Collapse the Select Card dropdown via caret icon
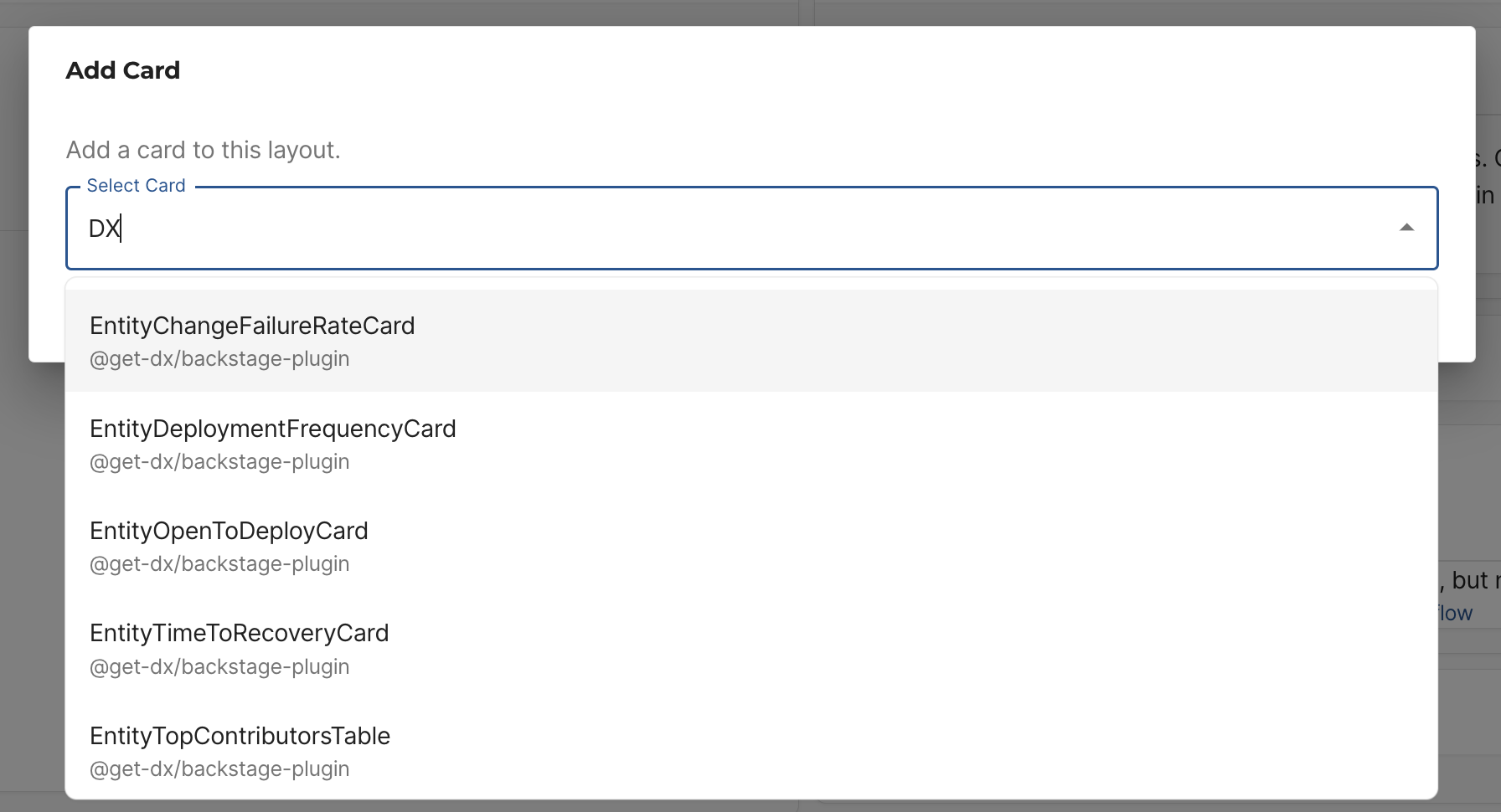This screenshot has height=812, width=1501. 1406,226
